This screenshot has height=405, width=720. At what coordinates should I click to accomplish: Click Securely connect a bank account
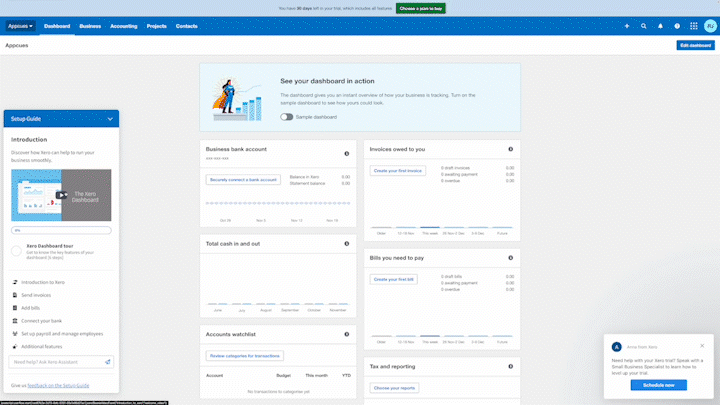243,180
